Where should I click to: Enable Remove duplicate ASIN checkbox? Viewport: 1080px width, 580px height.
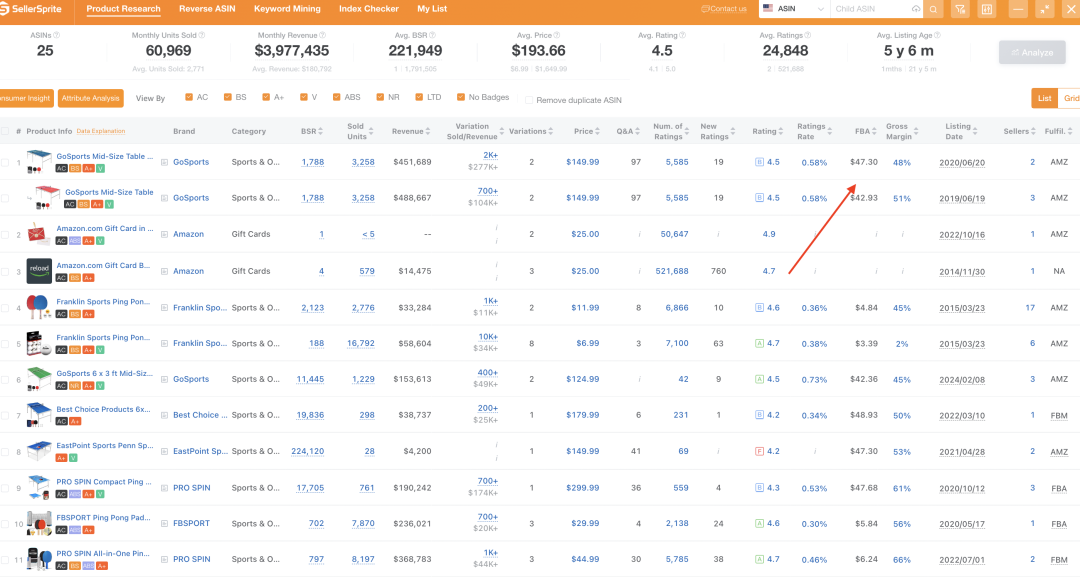[529, 101]
